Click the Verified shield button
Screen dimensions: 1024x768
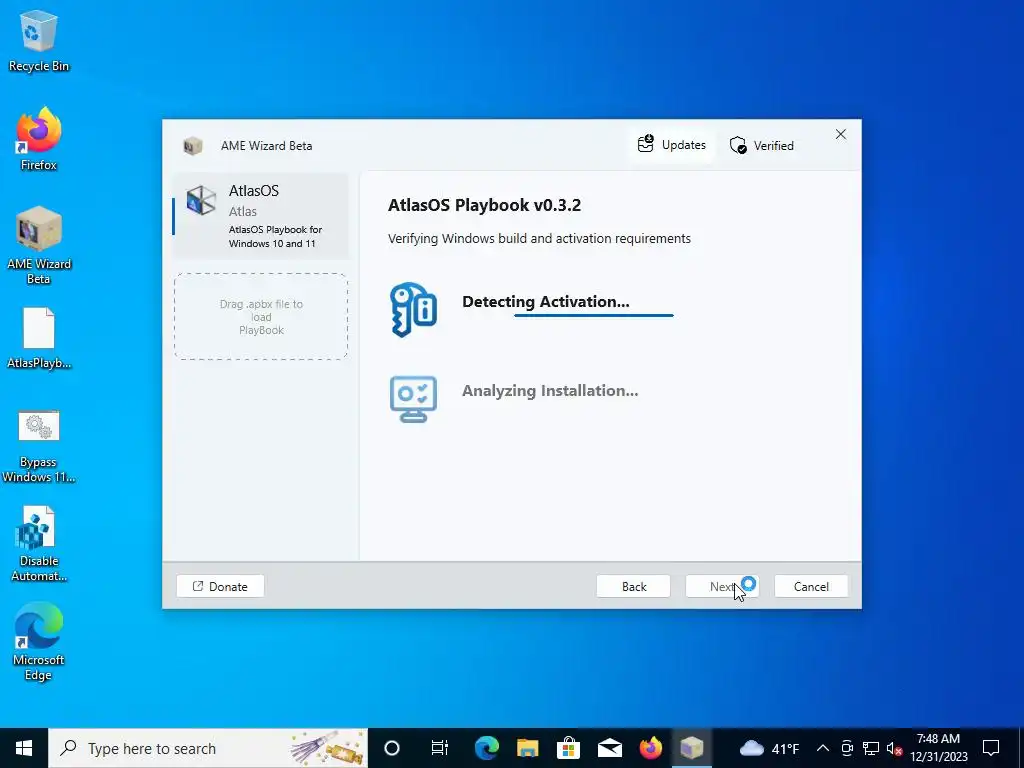coord(762,145)
